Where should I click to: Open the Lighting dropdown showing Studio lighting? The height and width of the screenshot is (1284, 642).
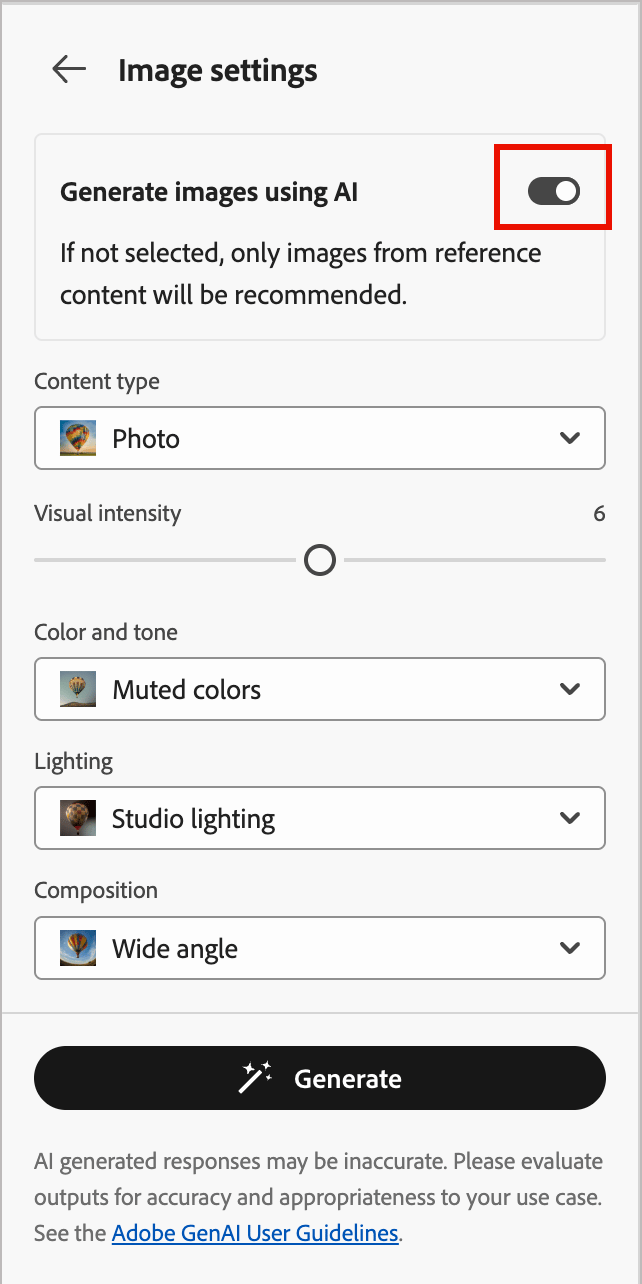(320, 817)
